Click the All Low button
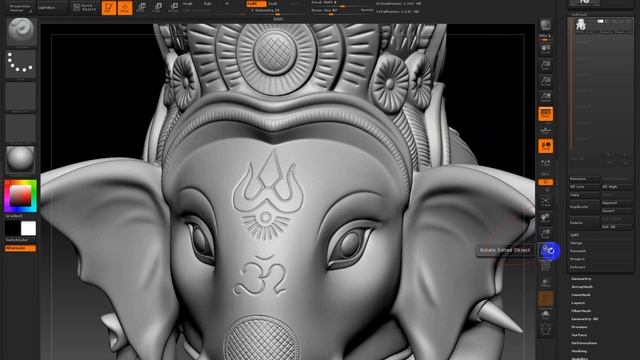The image size is (640, 360). [584, 187]
